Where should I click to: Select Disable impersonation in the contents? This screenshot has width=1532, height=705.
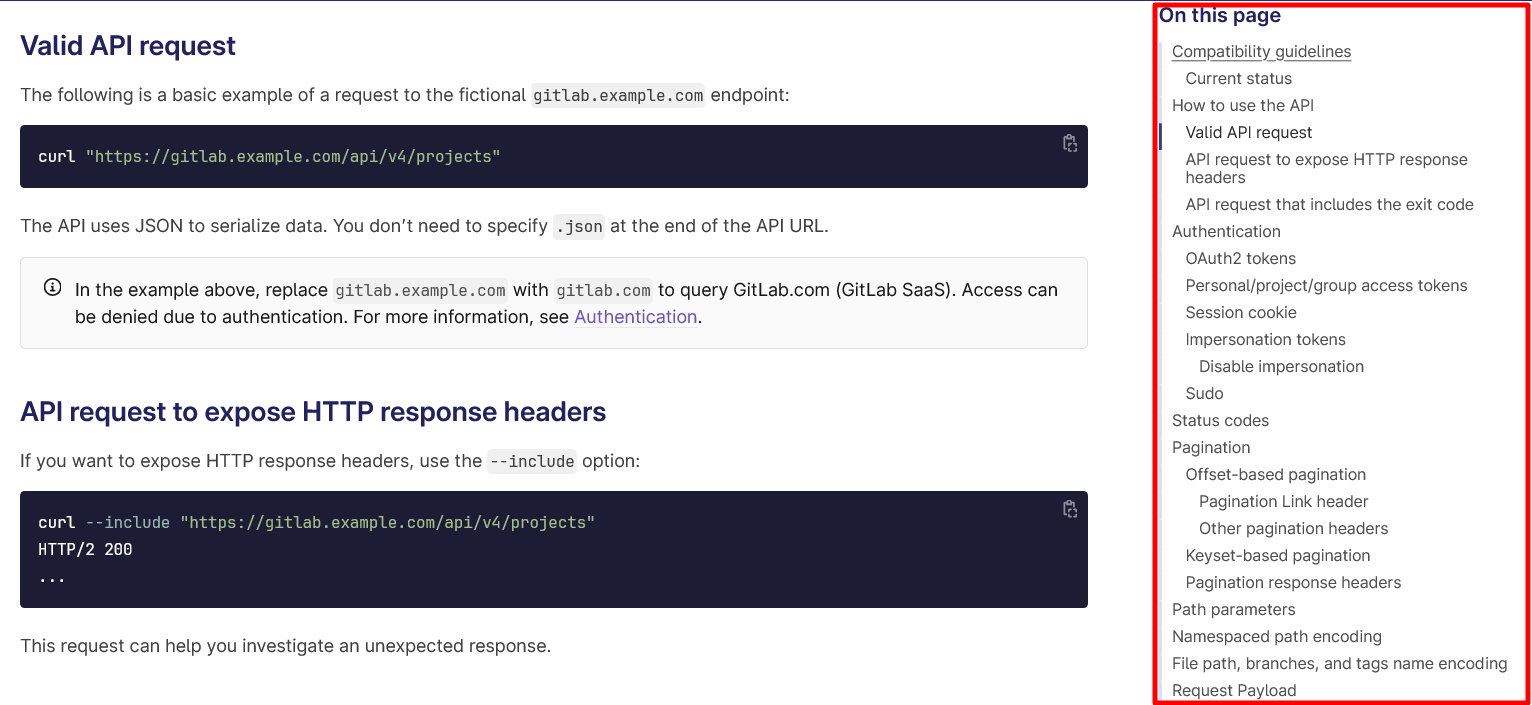1281,366
